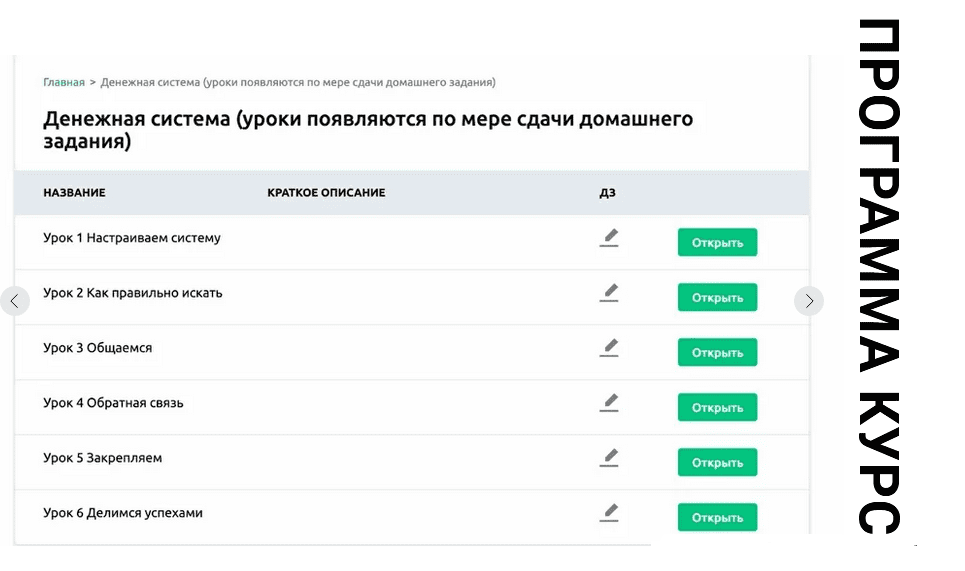
Task: Open lesson Урок 3 Общаемся
Action: pos(717,353)
